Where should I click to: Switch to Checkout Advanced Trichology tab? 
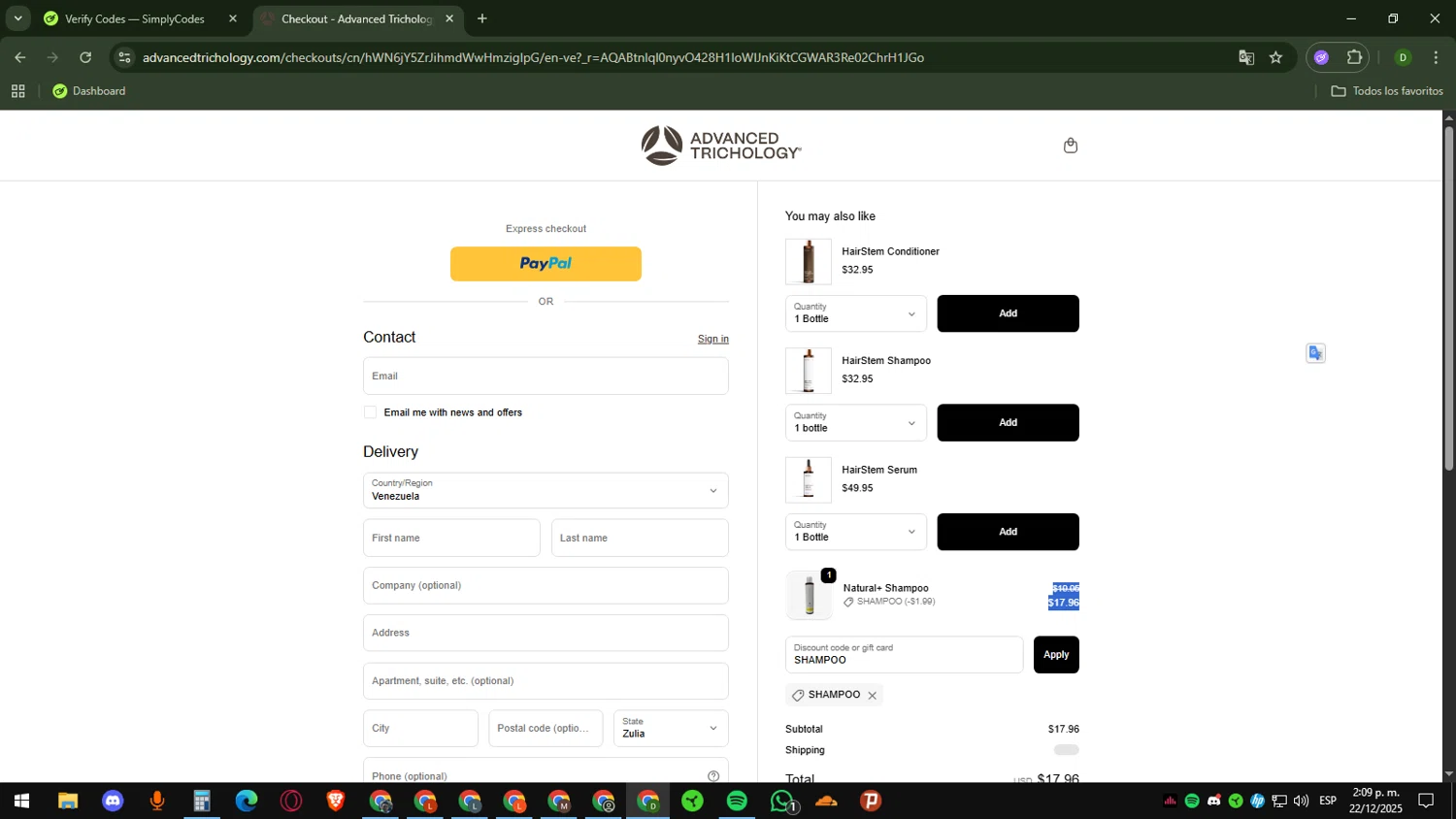coord(357,18)
